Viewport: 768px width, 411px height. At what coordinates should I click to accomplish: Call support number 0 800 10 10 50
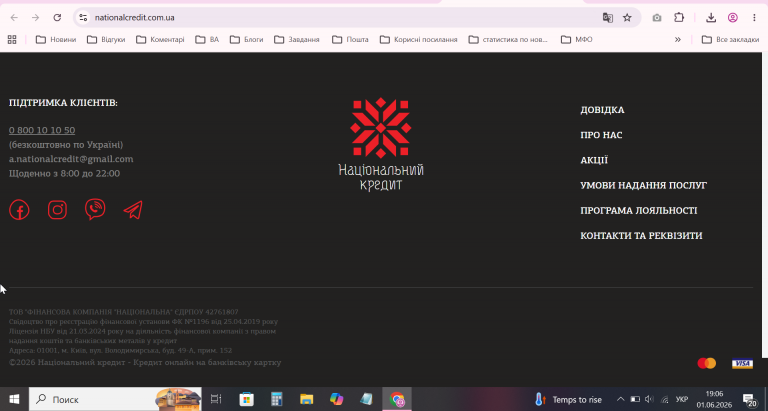pyautogui.click(x=42, y=130)
